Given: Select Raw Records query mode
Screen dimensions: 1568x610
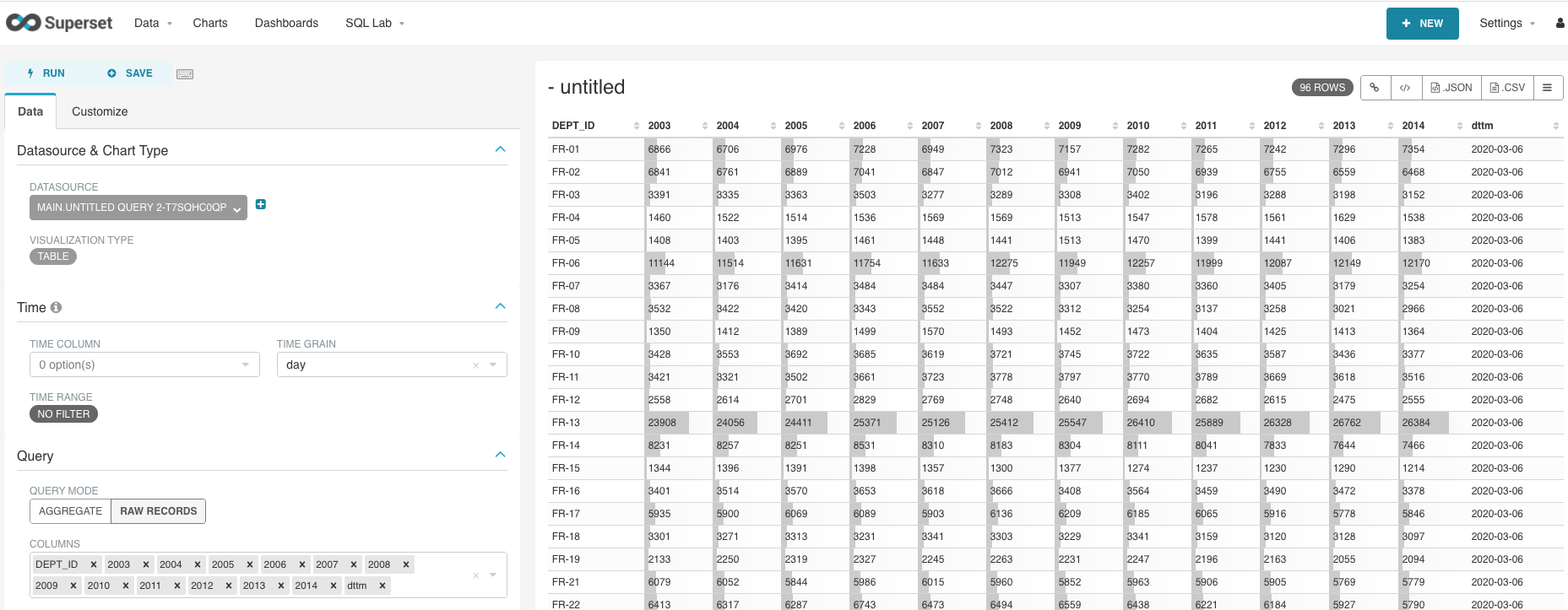Looking at the screenshot, I should 159,511.
